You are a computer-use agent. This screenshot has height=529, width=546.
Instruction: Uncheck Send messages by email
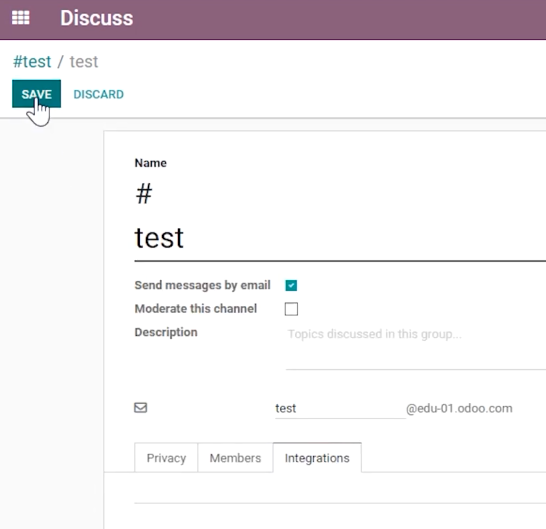pos(291,285)
